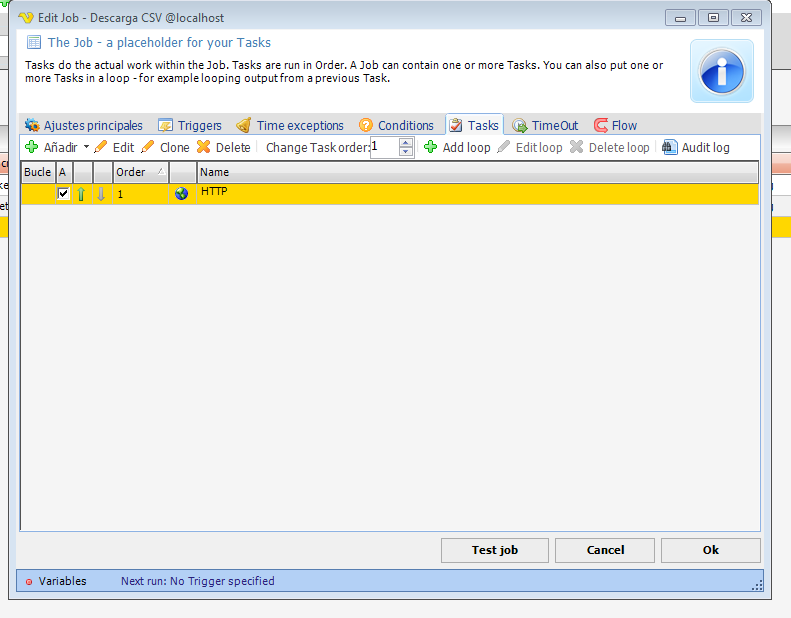Click the large blue info icon
Viewport: 791px width, 618px height.
click(721, 71)
